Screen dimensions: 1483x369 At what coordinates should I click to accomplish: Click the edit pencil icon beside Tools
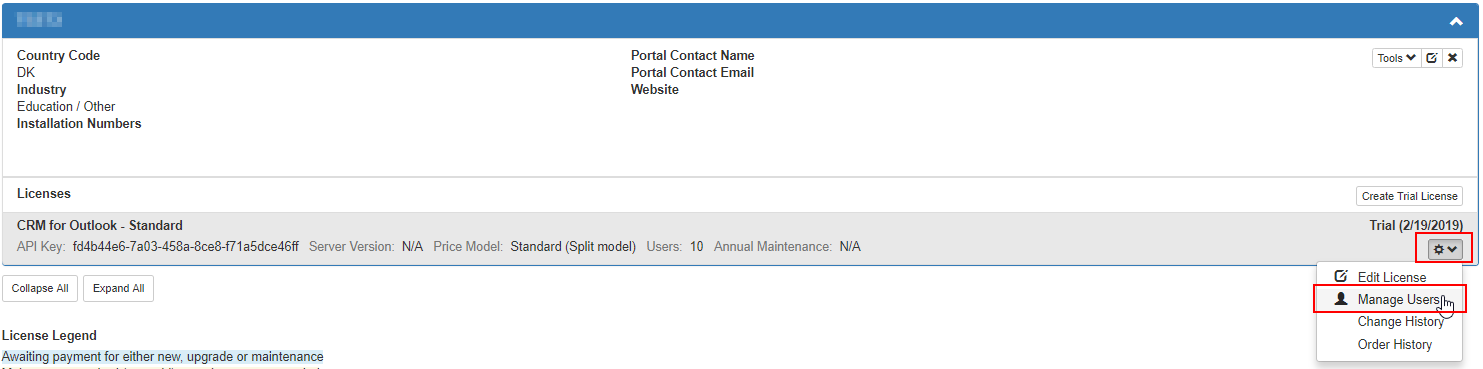1432,58
